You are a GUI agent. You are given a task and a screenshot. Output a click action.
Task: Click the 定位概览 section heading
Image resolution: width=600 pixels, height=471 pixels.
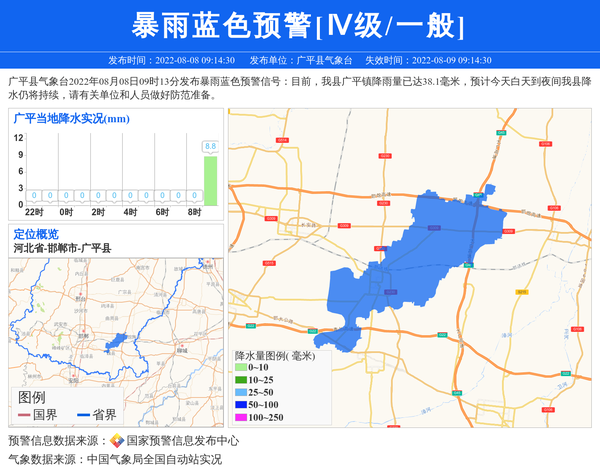[x=36, y=234]
